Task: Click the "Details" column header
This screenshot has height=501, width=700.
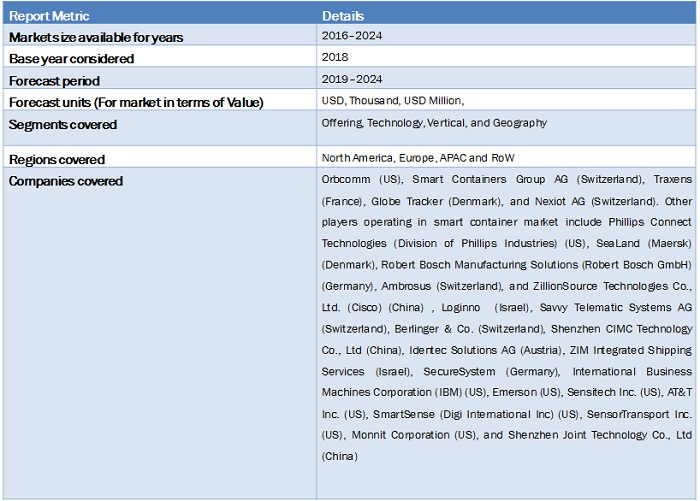Action: tap(343, 16)
